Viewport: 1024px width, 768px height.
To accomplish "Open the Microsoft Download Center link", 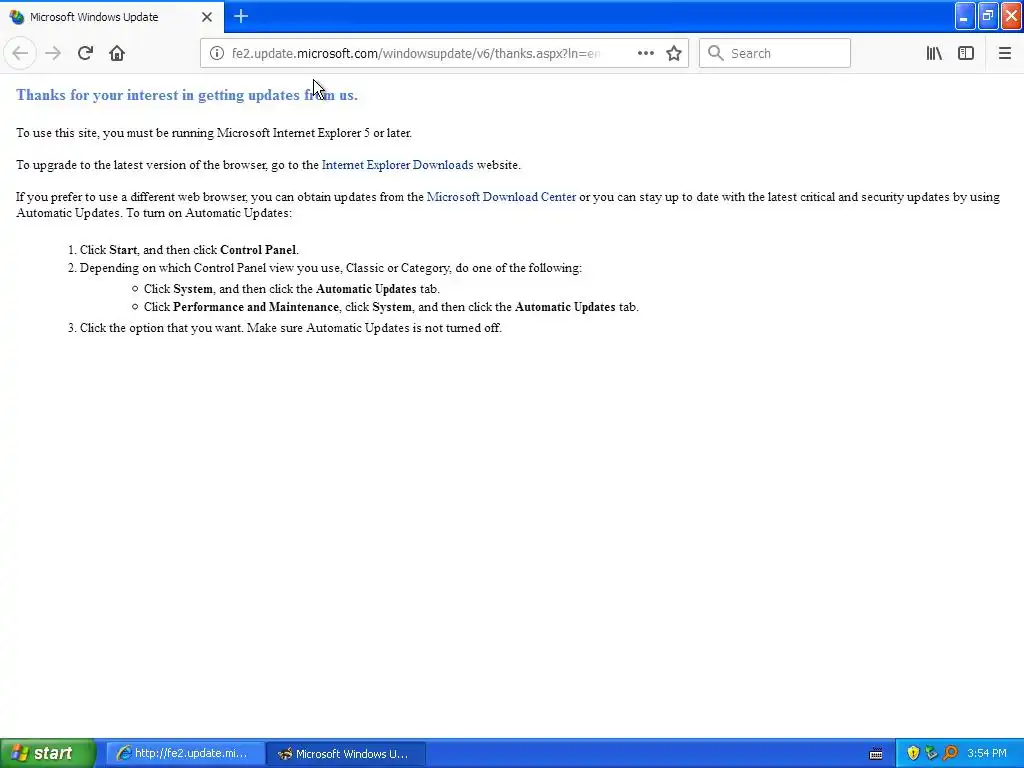I will point(502,197).
